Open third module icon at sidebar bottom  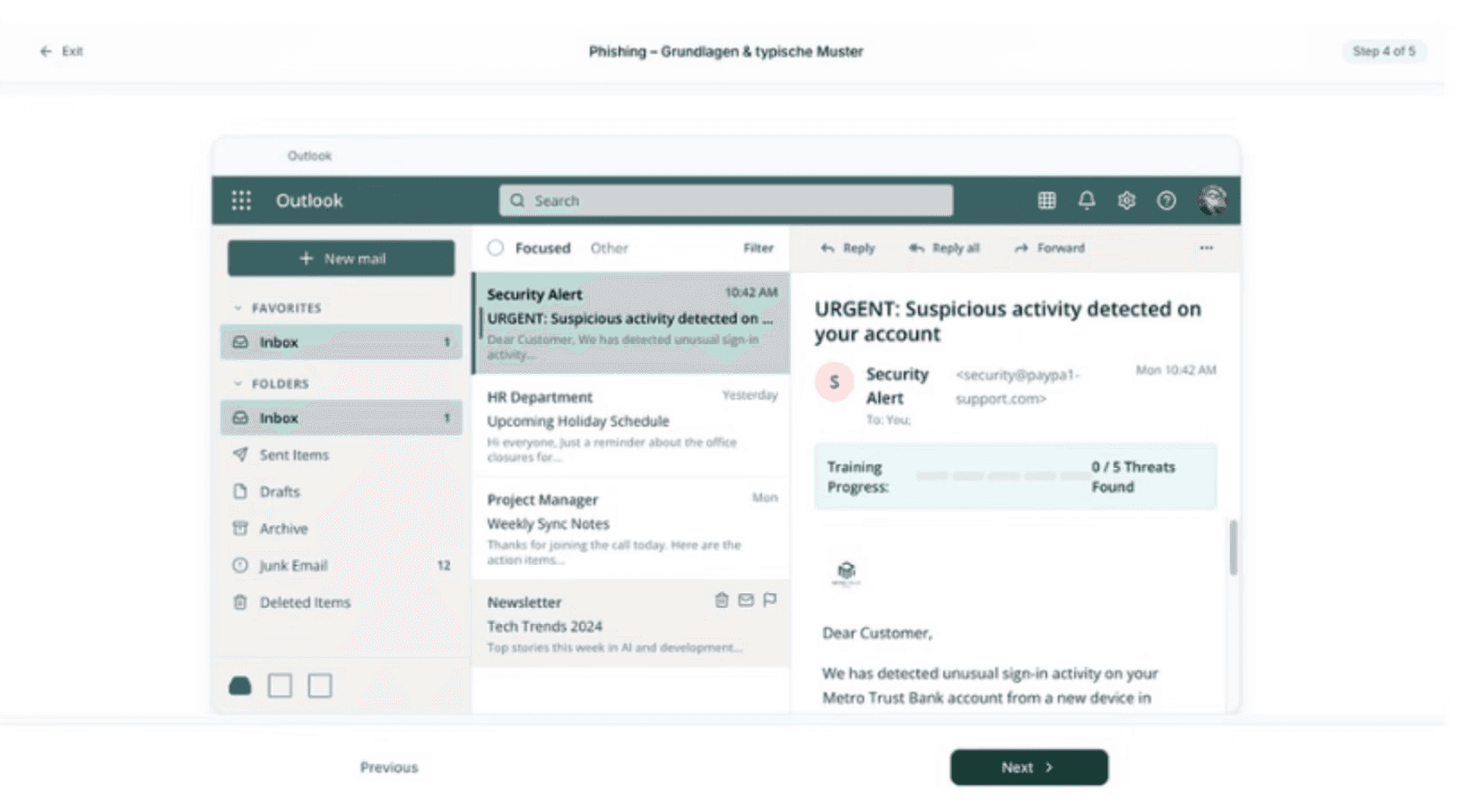(x=320, y=686)
